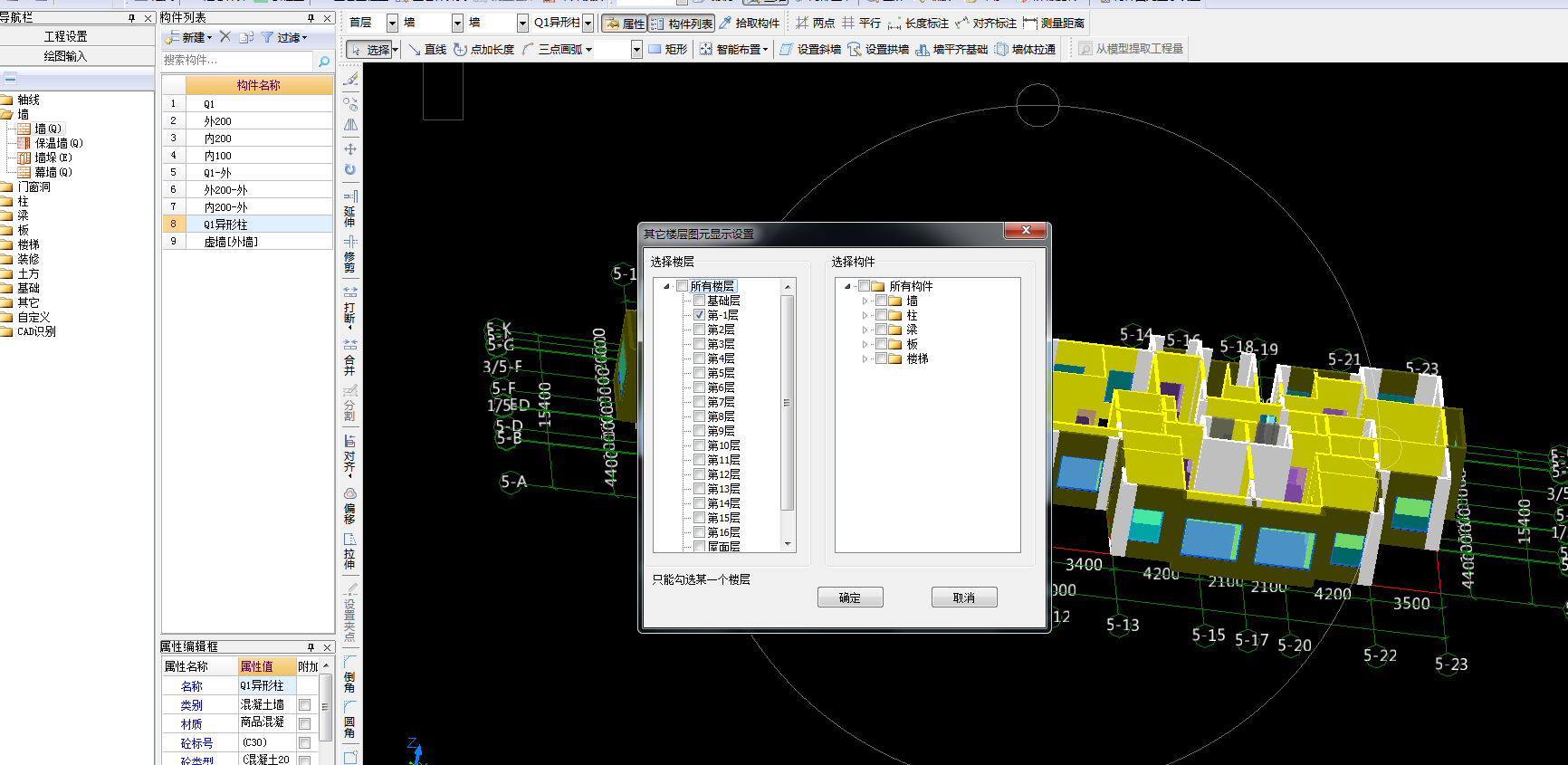Click the rotate tool icon in vertical toolbar
The width and height of the screenshot is (1568, 765).
click(350, 169)
